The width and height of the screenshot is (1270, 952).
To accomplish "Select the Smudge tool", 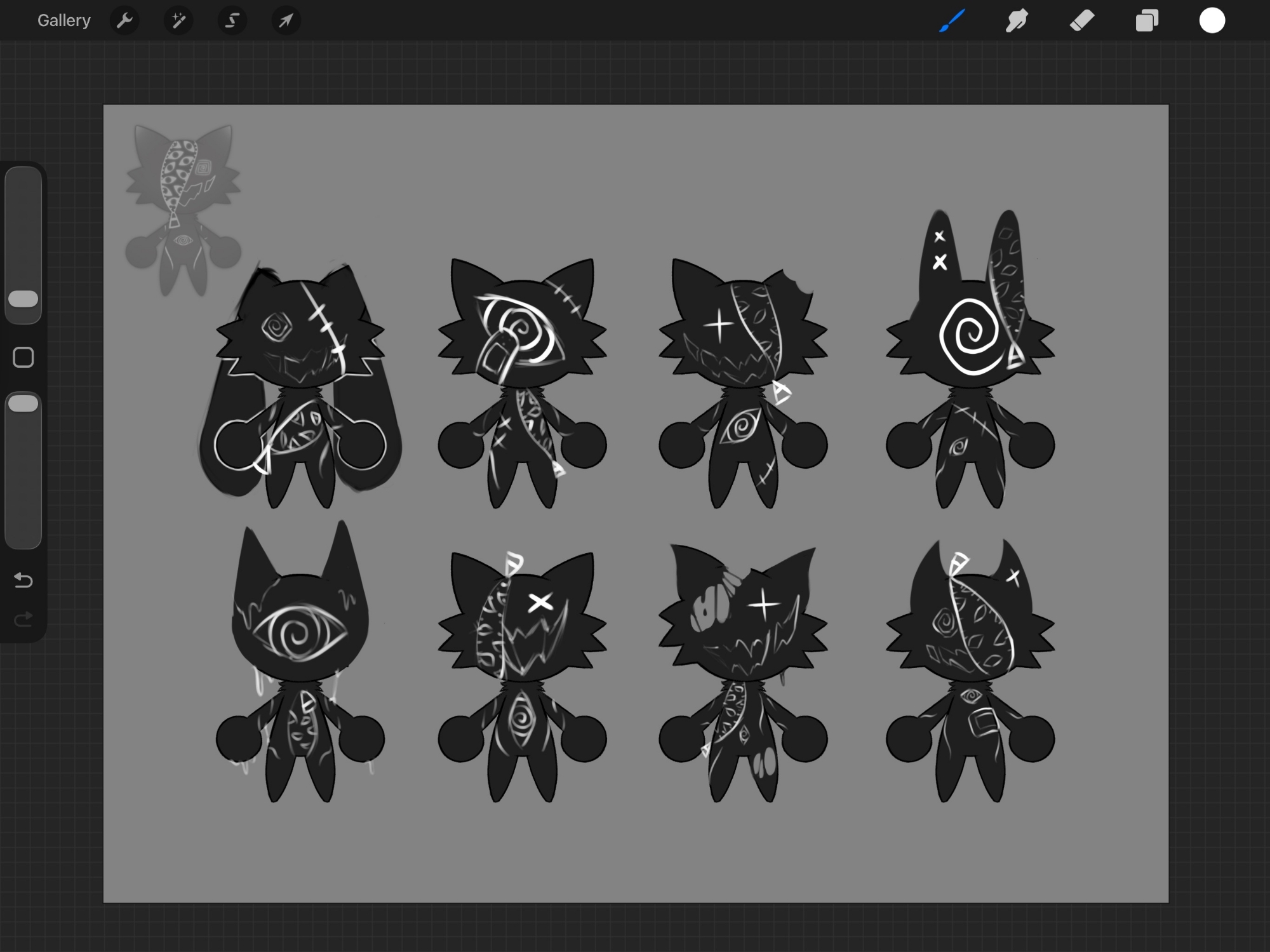I will point(1017,20).
